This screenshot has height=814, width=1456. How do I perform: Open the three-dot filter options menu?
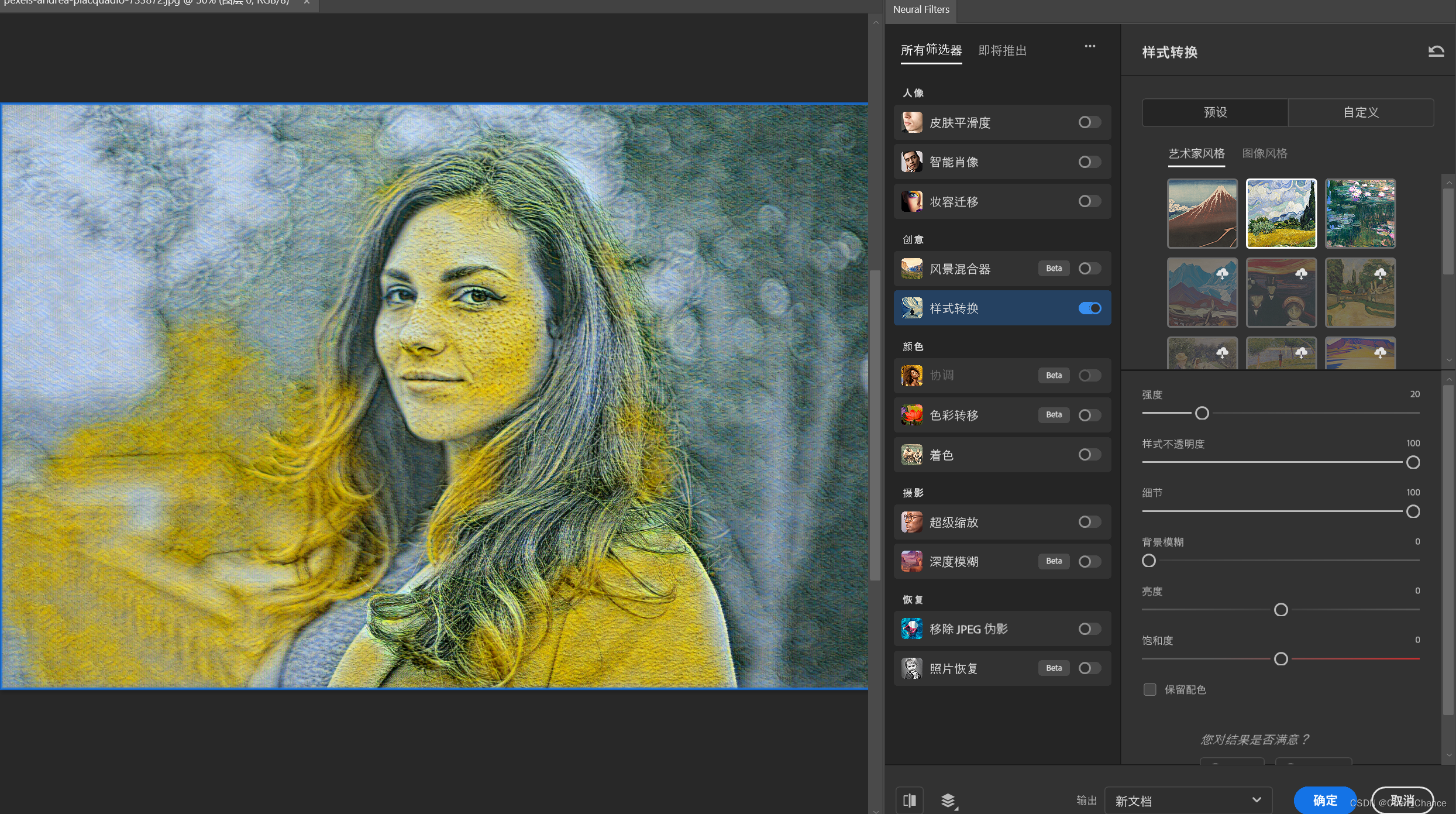tap(1089, 46)
